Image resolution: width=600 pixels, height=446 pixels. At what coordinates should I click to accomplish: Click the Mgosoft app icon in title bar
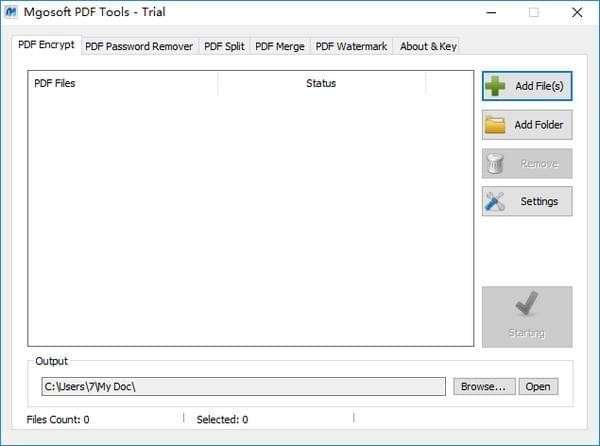[11, 12]
